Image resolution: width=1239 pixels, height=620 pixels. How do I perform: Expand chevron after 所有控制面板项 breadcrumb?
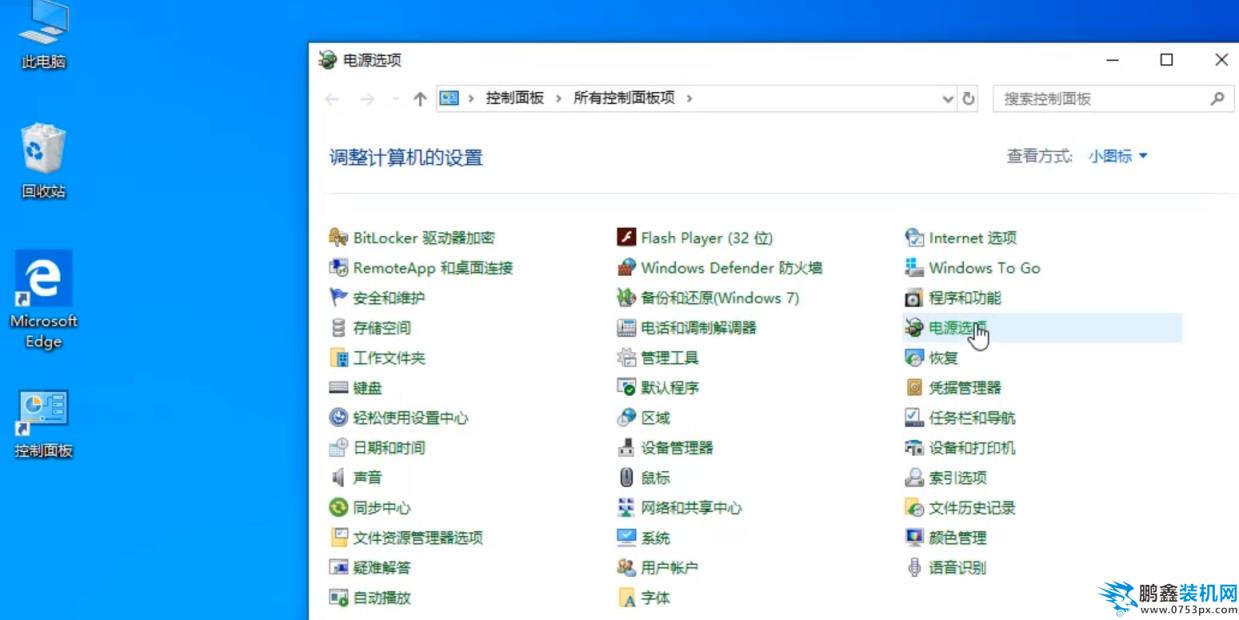pos(690,99)
